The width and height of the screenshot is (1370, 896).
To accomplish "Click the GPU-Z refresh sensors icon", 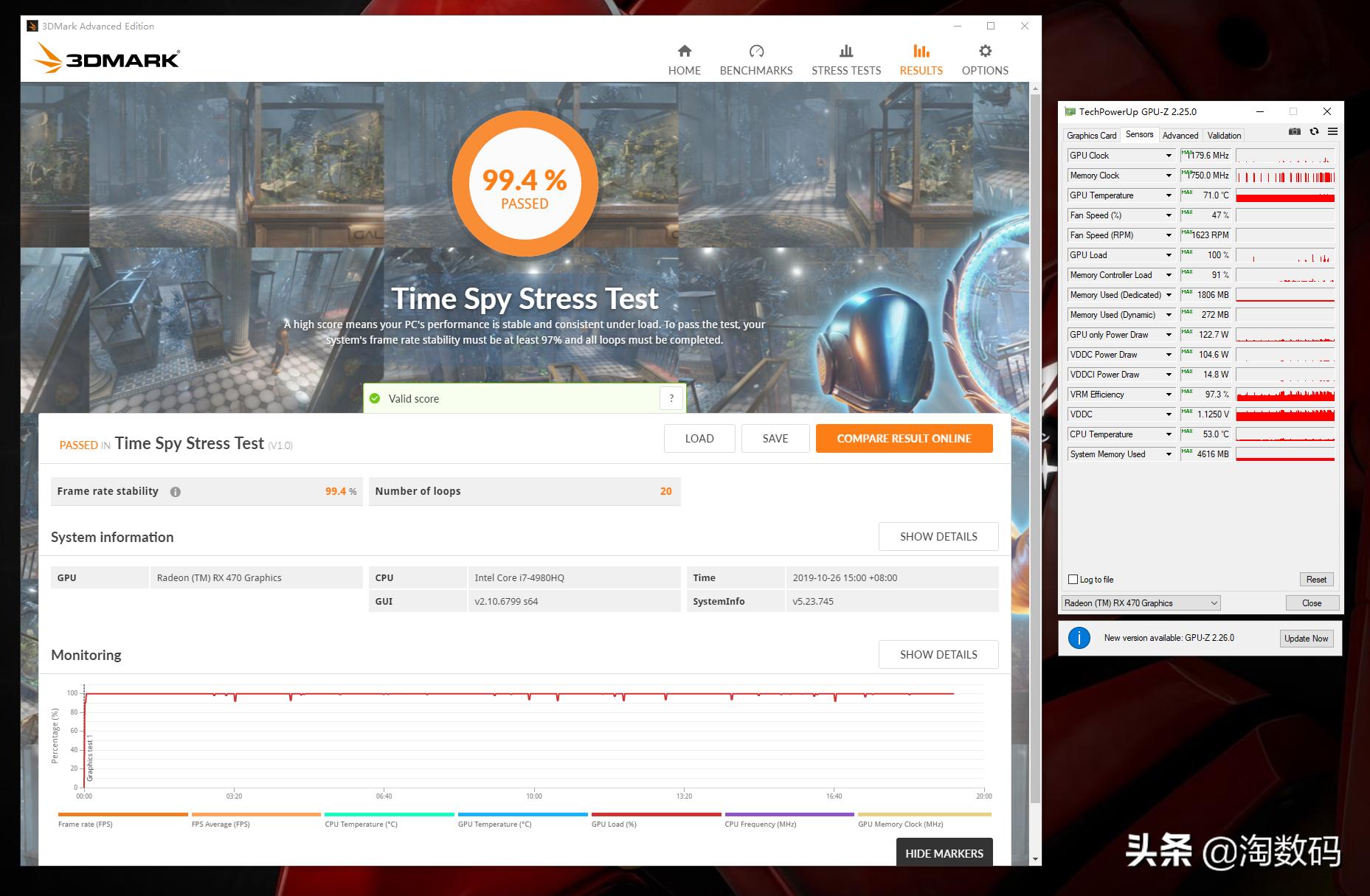I will tap(1314, 131).
